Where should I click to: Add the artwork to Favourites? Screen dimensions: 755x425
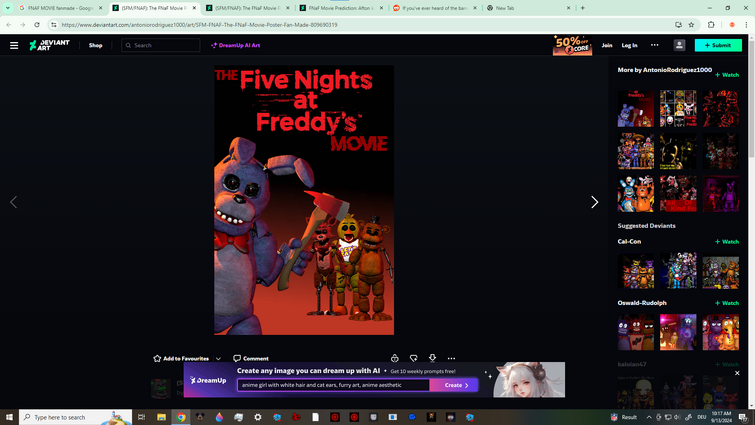[x=181, y=359]
